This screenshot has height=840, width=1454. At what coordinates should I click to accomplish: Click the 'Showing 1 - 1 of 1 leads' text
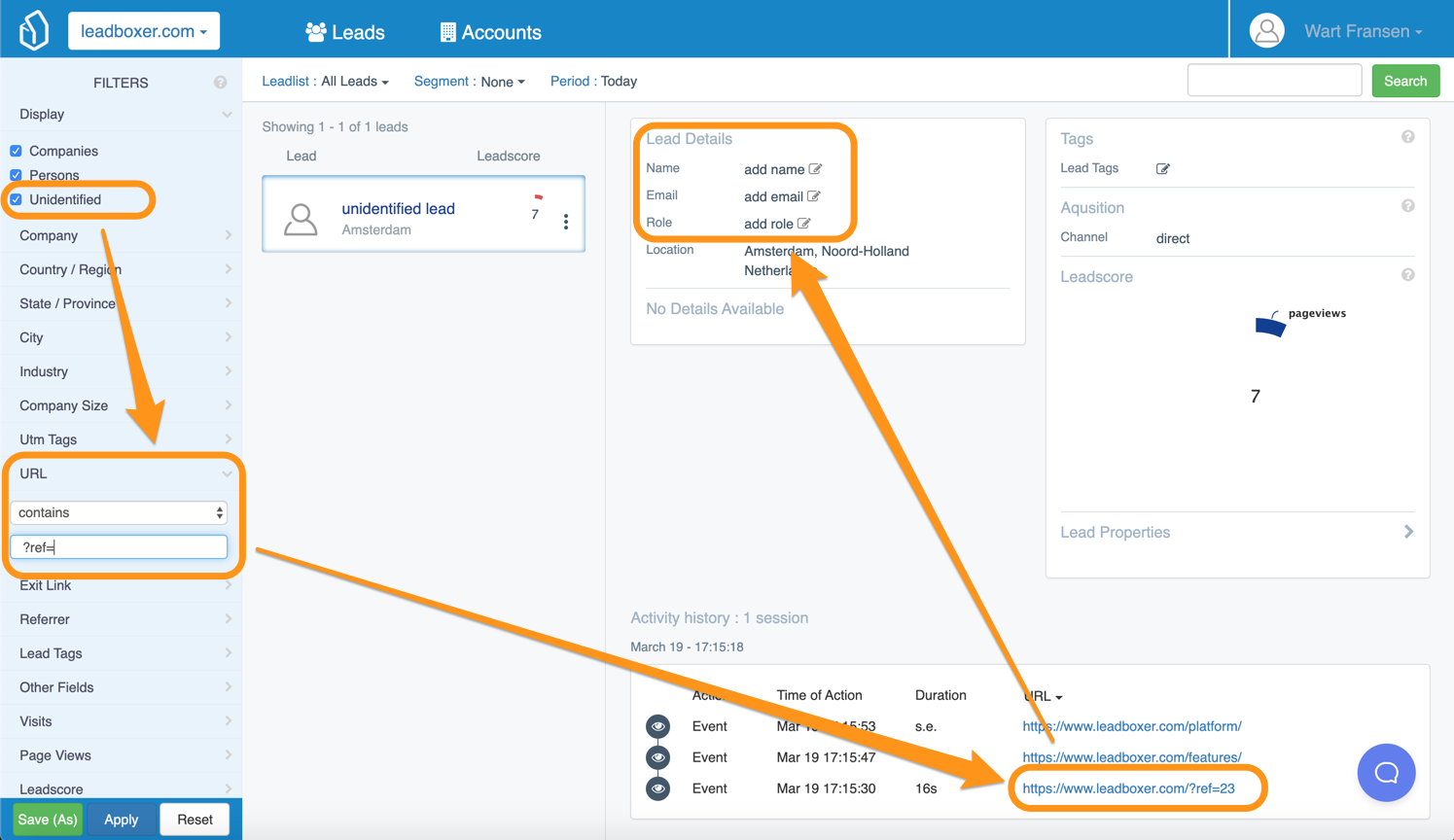click(335, 127)
